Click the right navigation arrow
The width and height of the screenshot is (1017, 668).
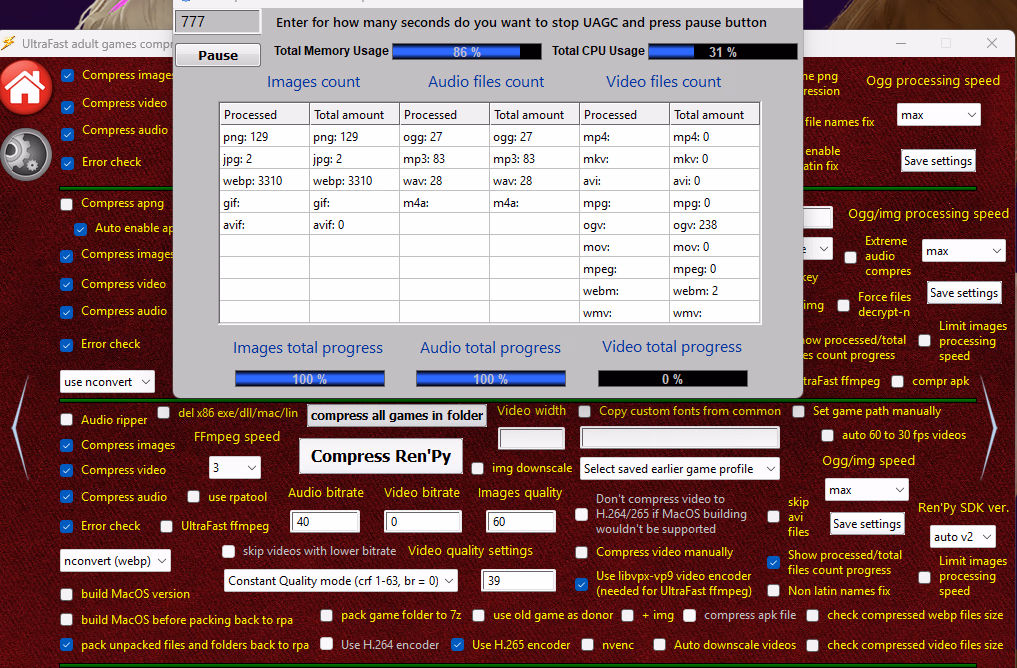tap(988, 423)
